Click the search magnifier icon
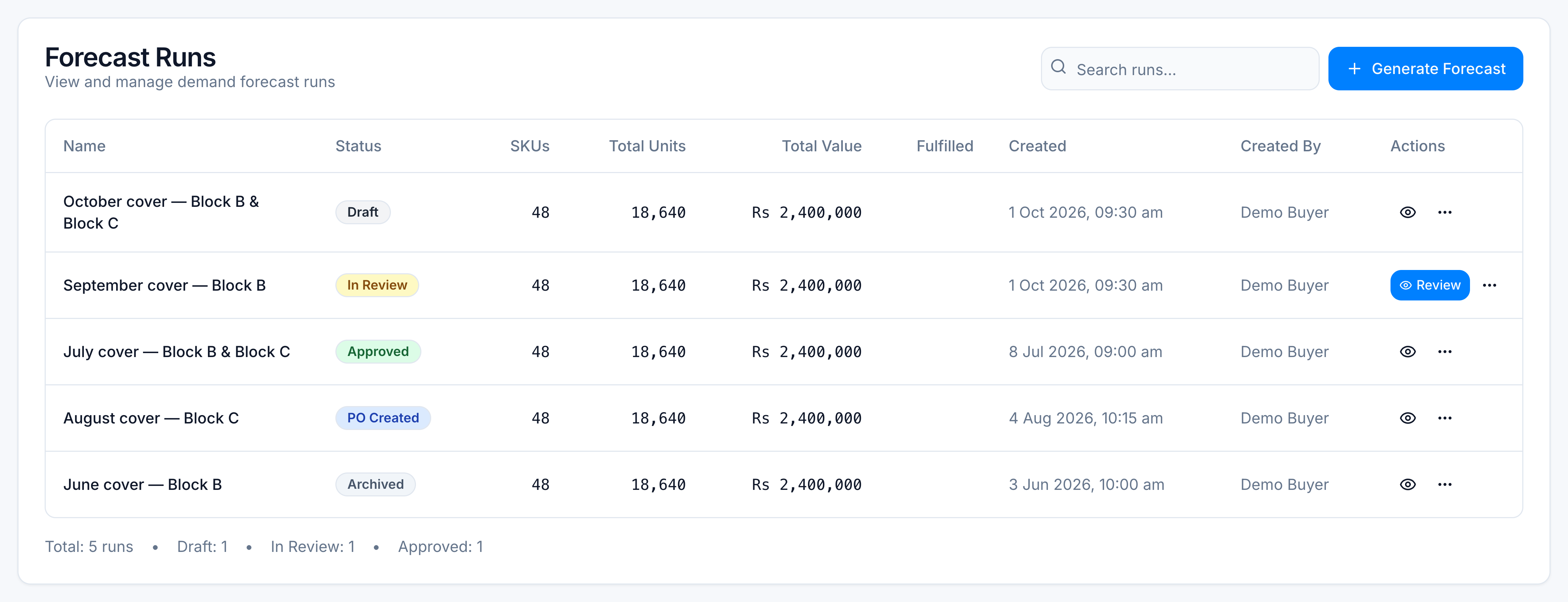 1058,67
